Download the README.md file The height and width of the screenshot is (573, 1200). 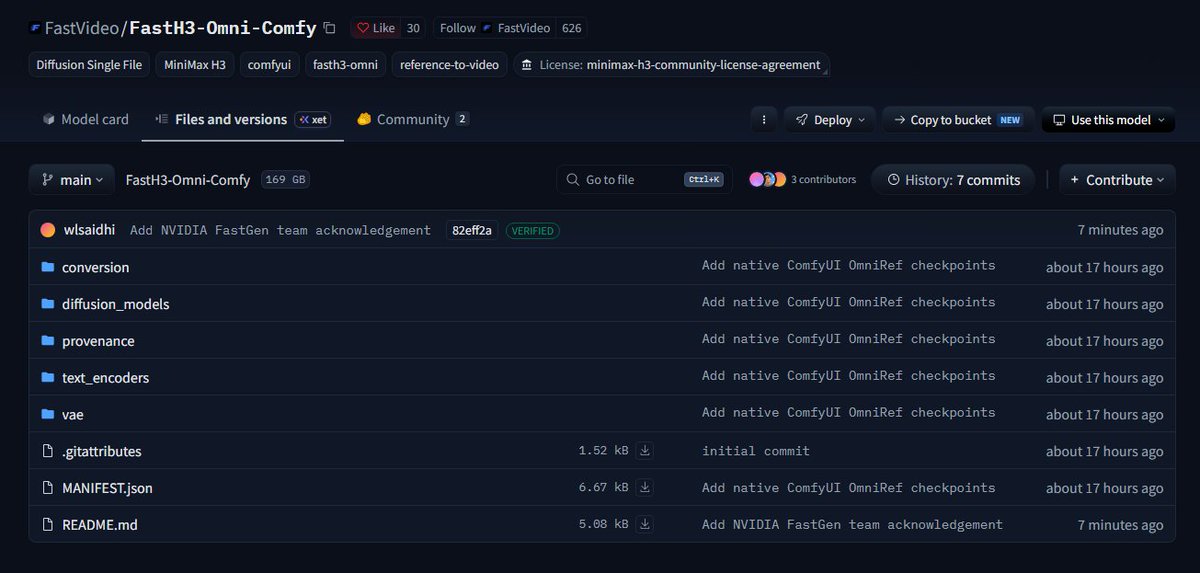645,524
